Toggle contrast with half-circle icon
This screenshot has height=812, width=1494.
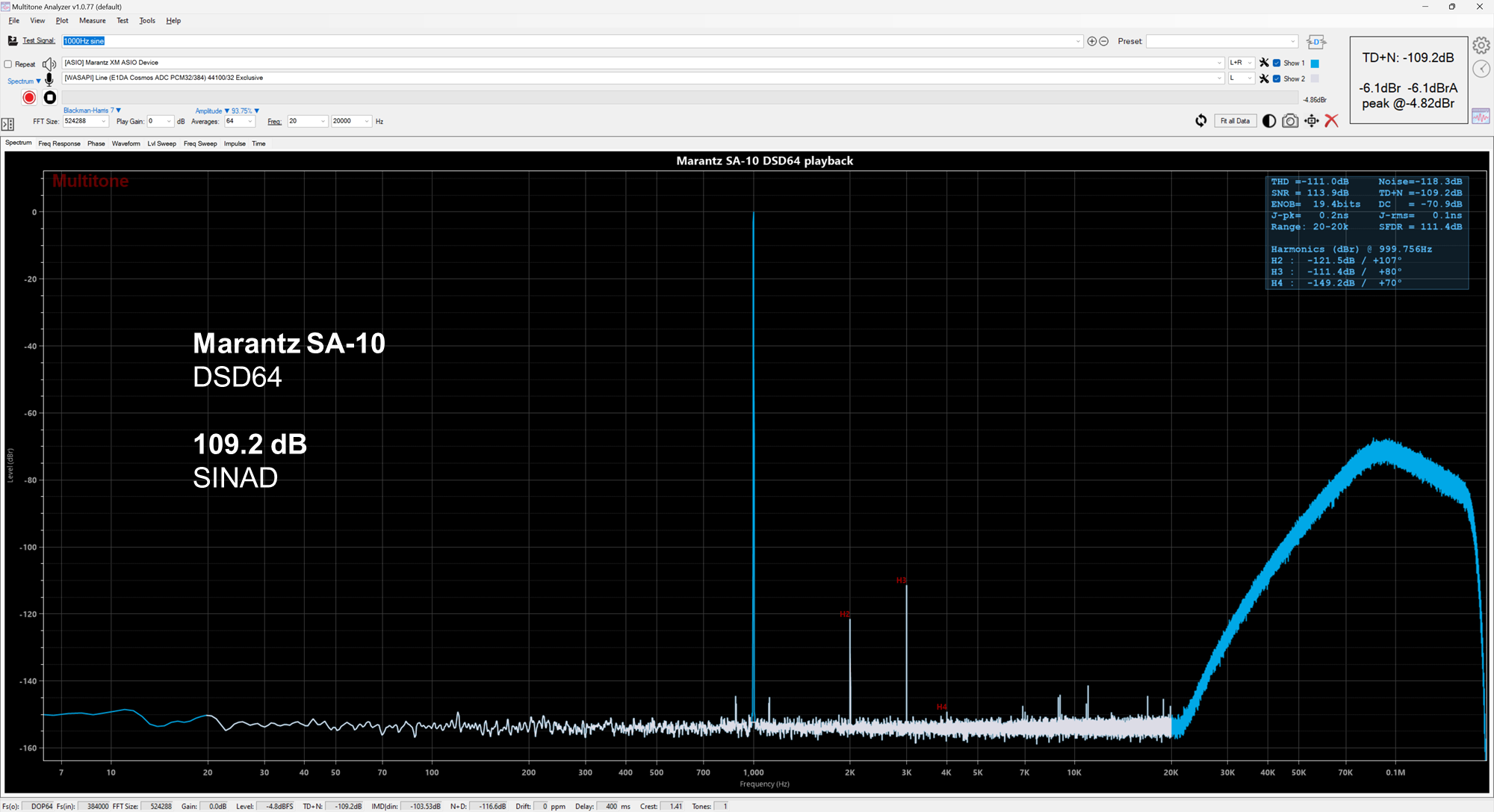1268,120
